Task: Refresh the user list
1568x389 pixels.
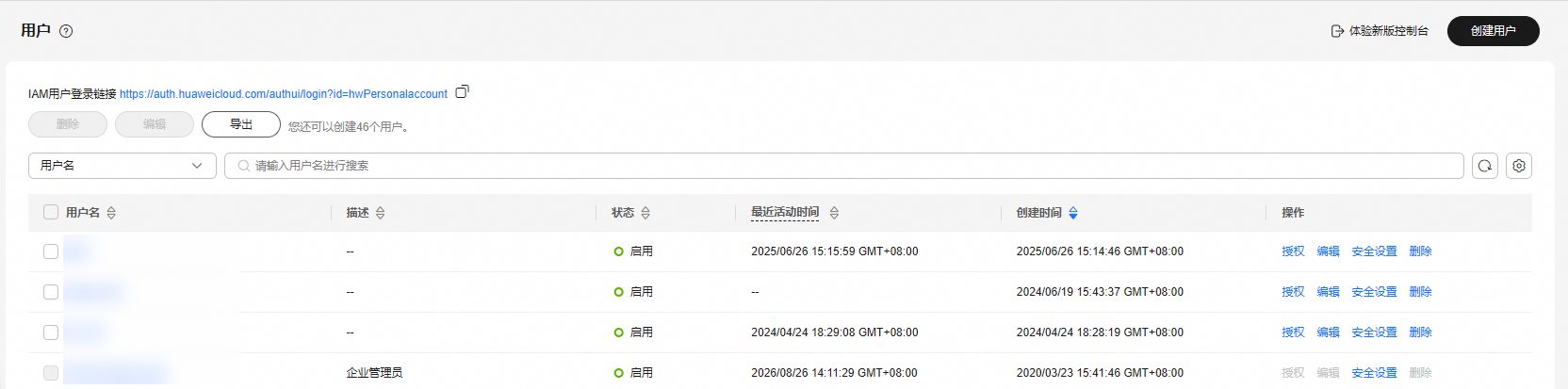Action: point(1485,166)
